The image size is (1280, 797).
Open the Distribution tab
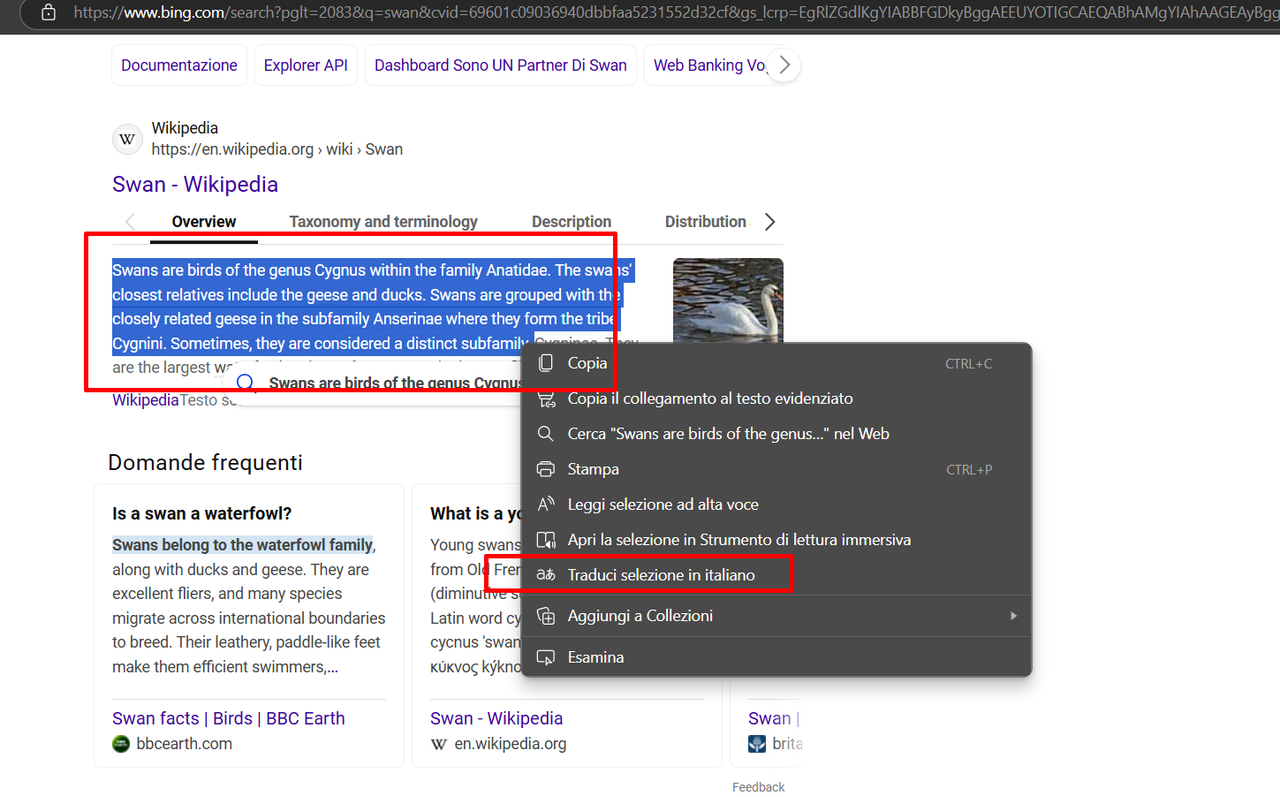coord(705,222)
